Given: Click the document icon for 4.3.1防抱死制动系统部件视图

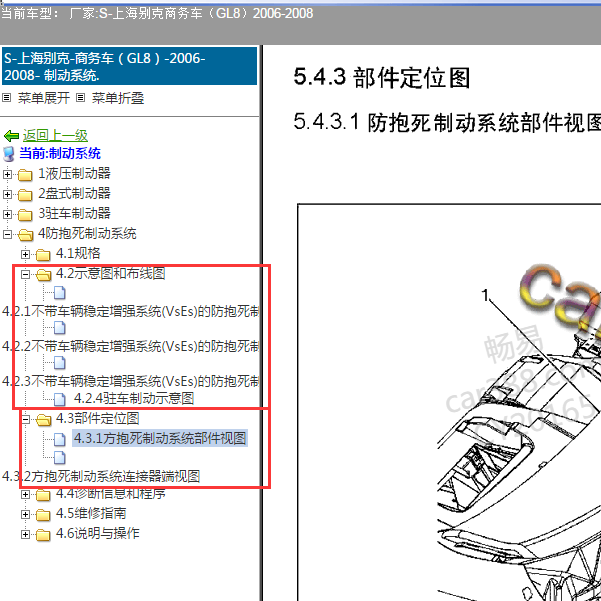Looking at the screenshot, I should [60, 439].
